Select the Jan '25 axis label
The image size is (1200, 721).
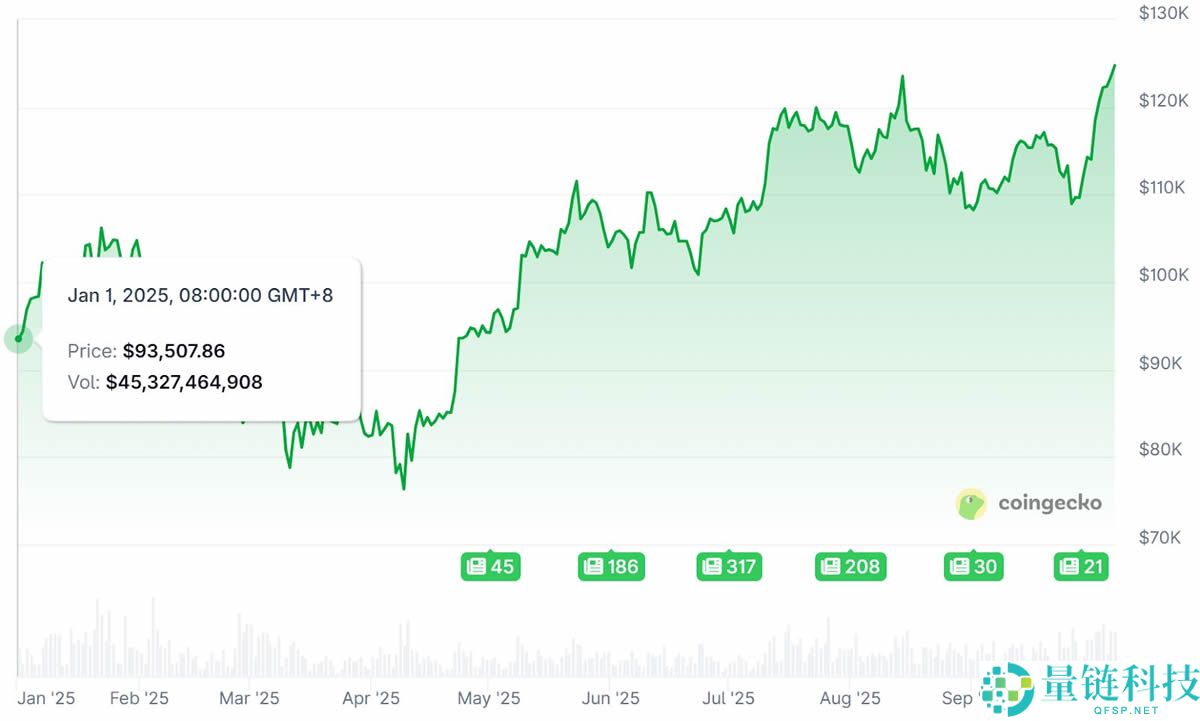pos(46,698)
